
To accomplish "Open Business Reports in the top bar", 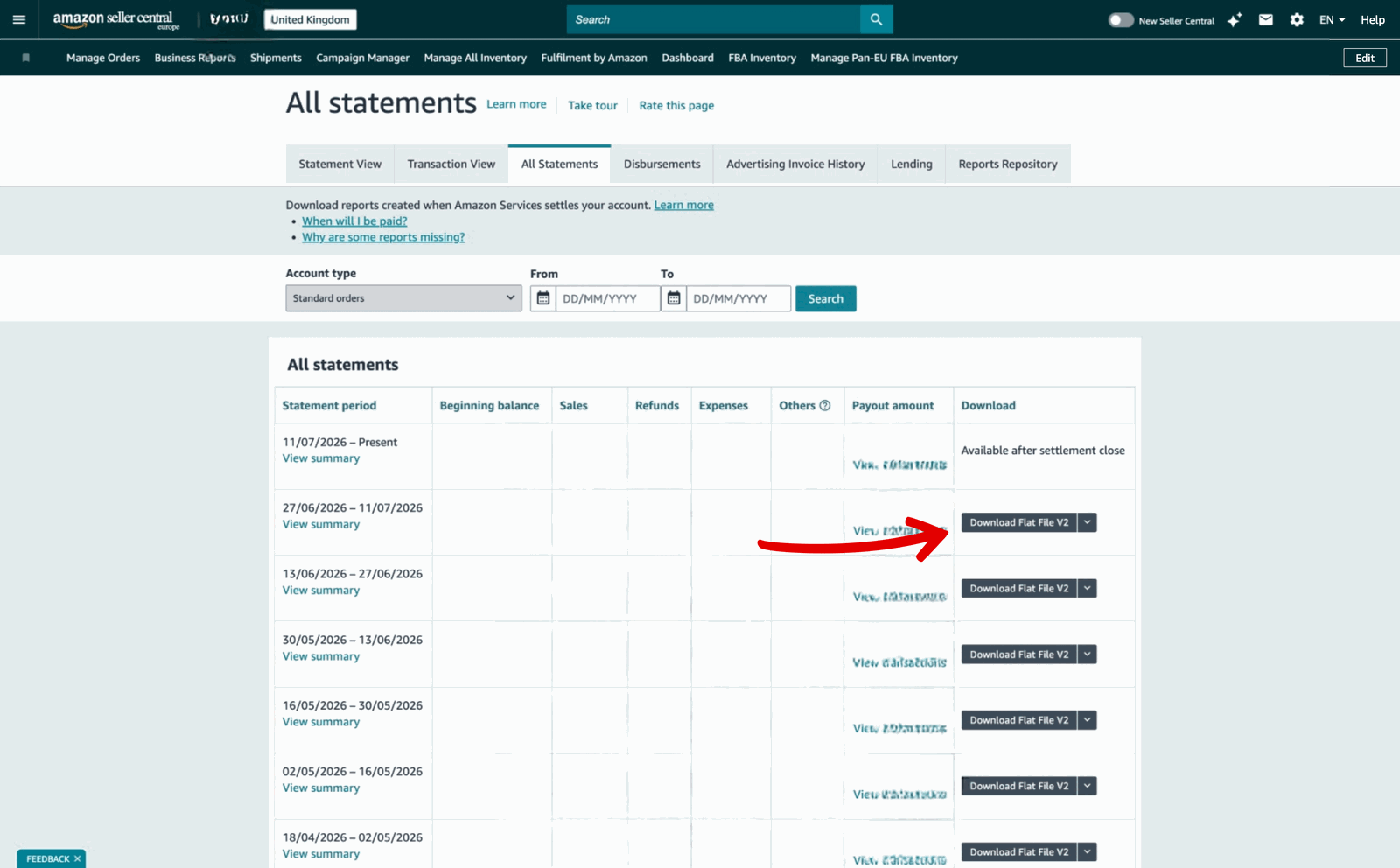I will 195,58.
